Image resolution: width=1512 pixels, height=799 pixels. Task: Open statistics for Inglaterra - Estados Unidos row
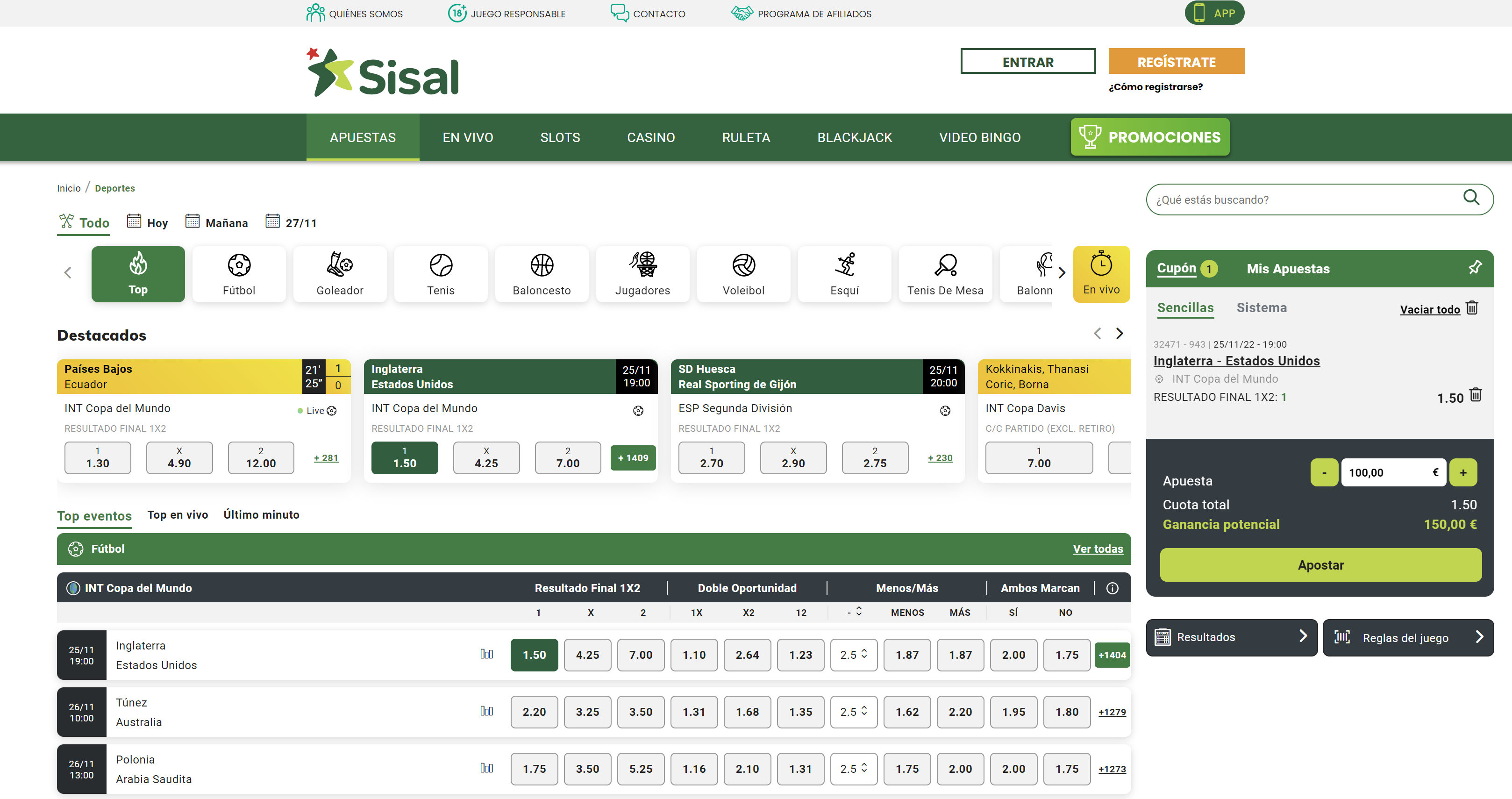coord(486,654)
